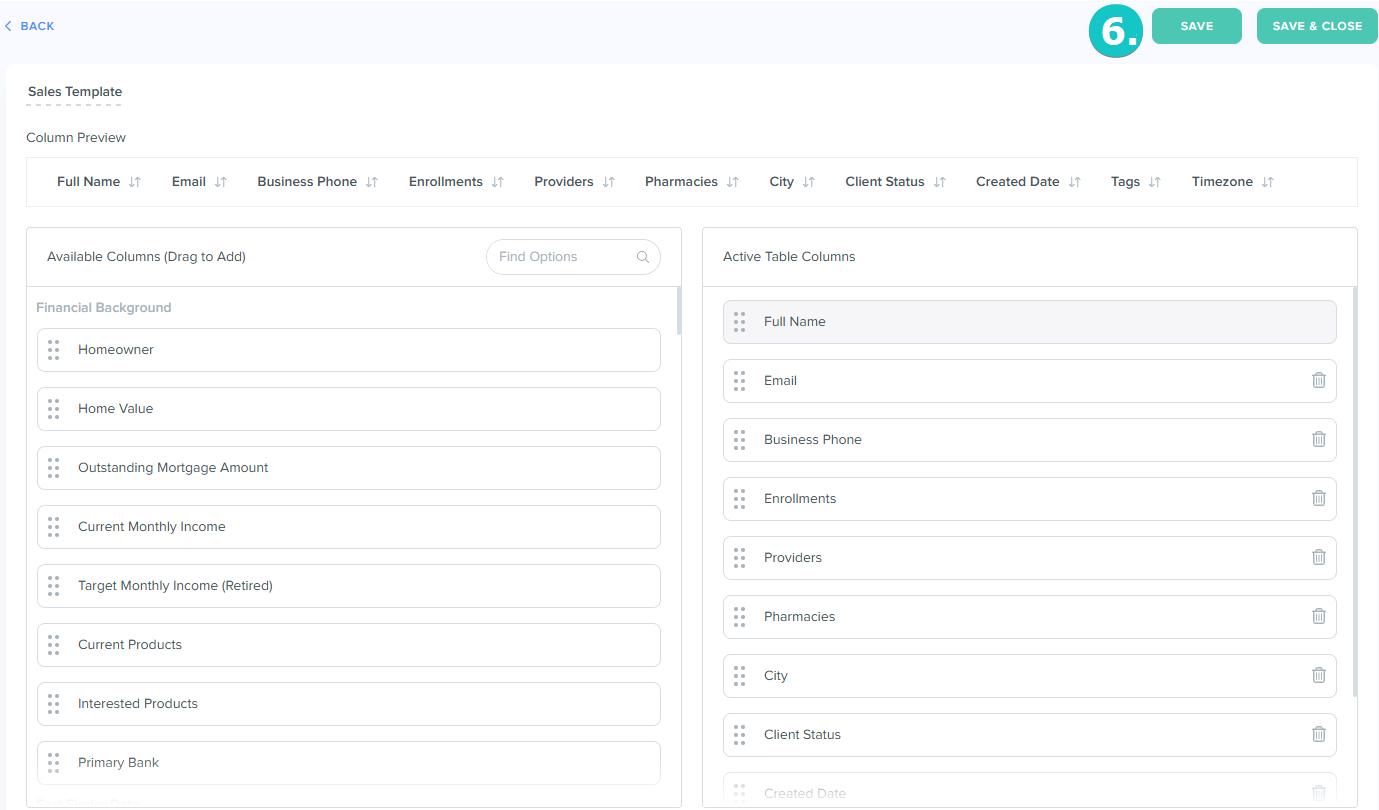The width and height of the screenshot is (1379, 810).
Task: Click Financial Background section heading
Action: point(104,308)
